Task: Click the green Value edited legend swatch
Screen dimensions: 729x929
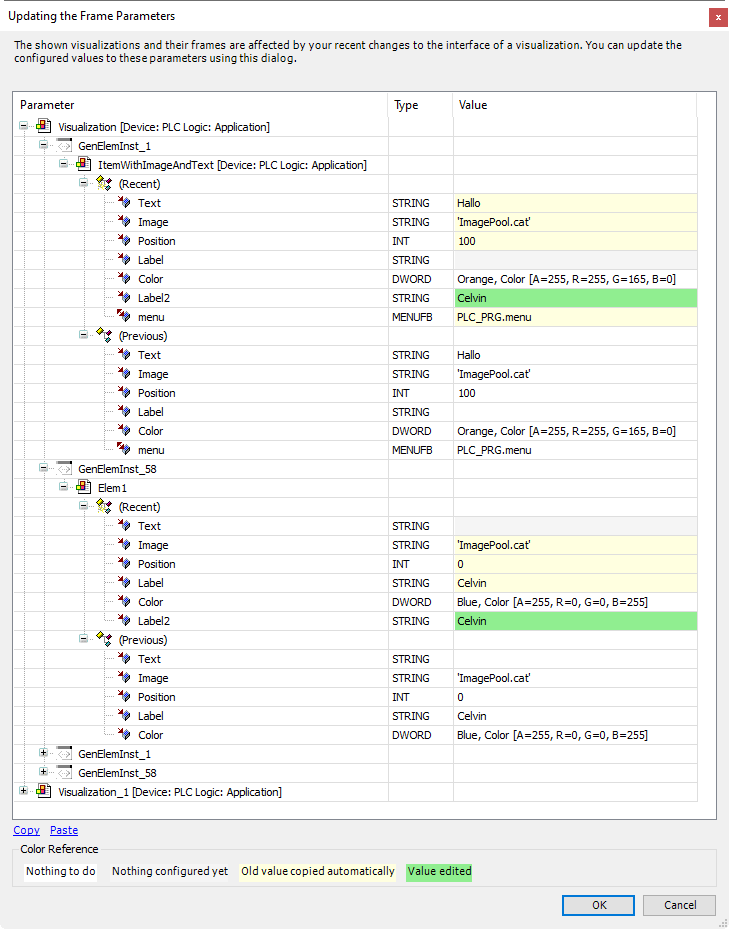Action: click(439, 871)
